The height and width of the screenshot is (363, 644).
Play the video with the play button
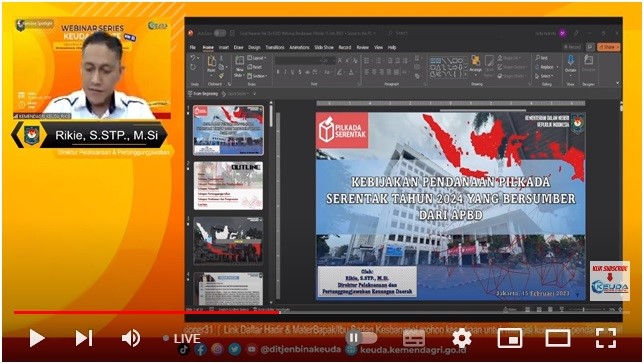(x=37, y=338)
